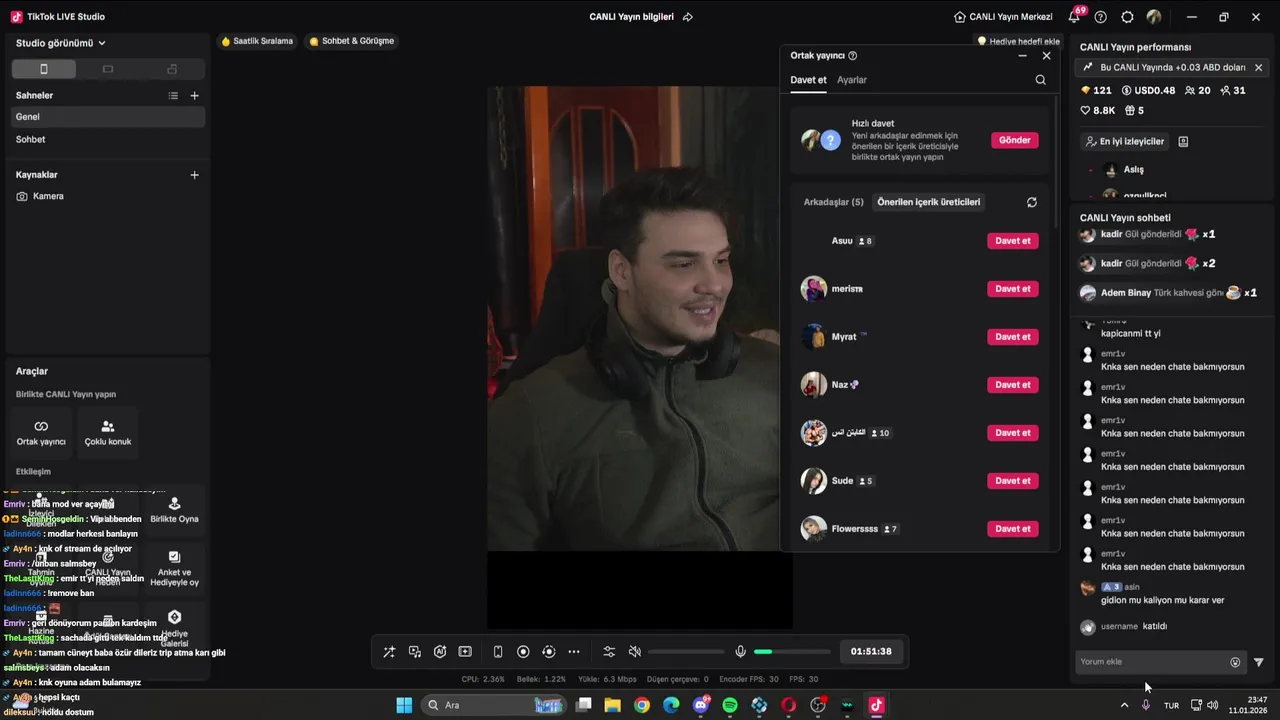
Task: Open the Birlikte Oyna tool
Action: (174, 511)
